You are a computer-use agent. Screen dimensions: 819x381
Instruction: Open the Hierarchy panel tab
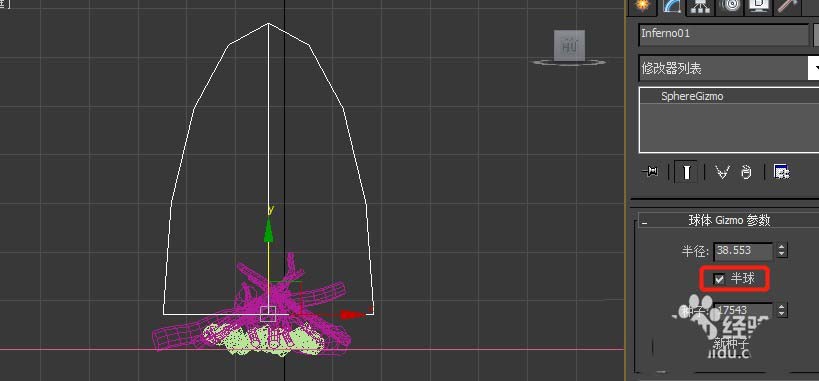(699, 5)
